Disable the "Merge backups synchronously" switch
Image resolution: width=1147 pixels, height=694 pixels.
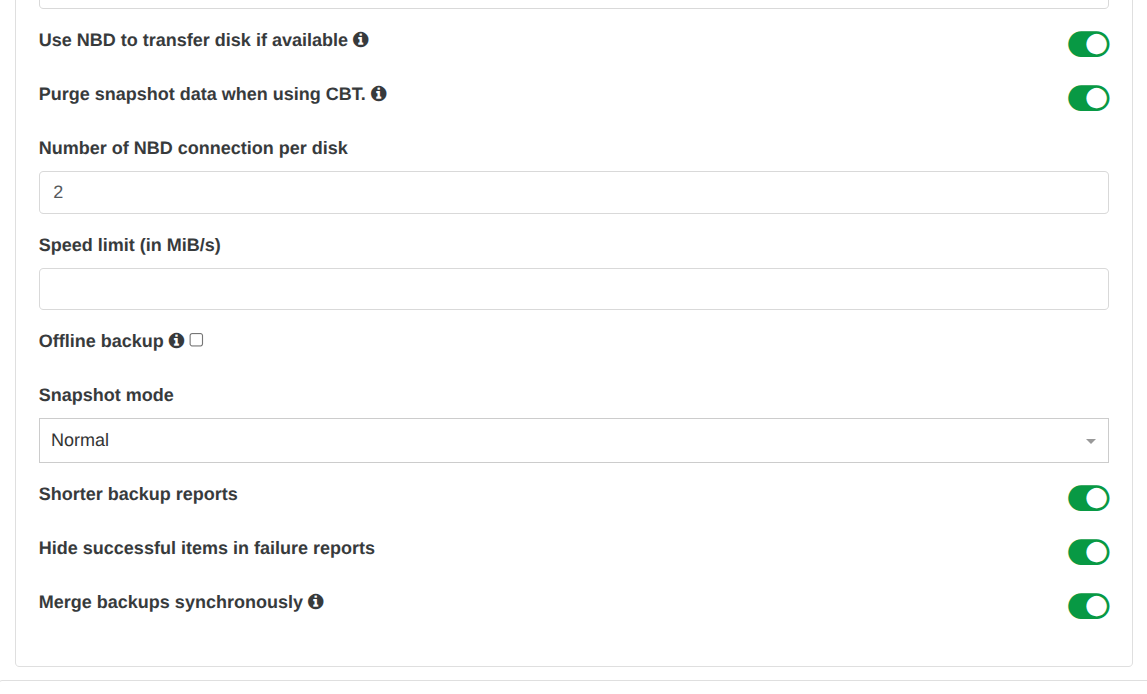1088,606
